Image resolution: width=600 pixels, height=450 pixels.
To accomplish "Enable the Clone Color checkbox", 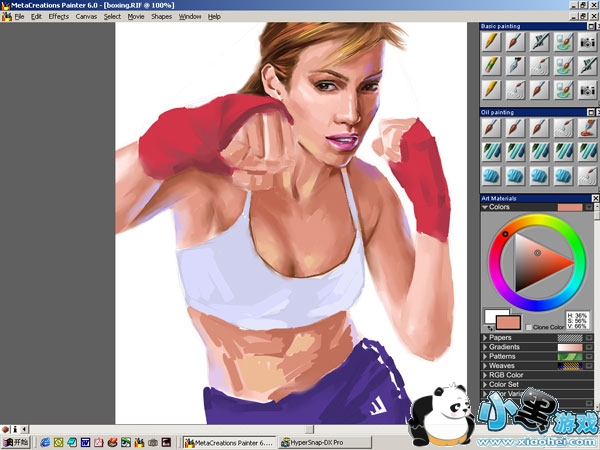I will [529, 328].
